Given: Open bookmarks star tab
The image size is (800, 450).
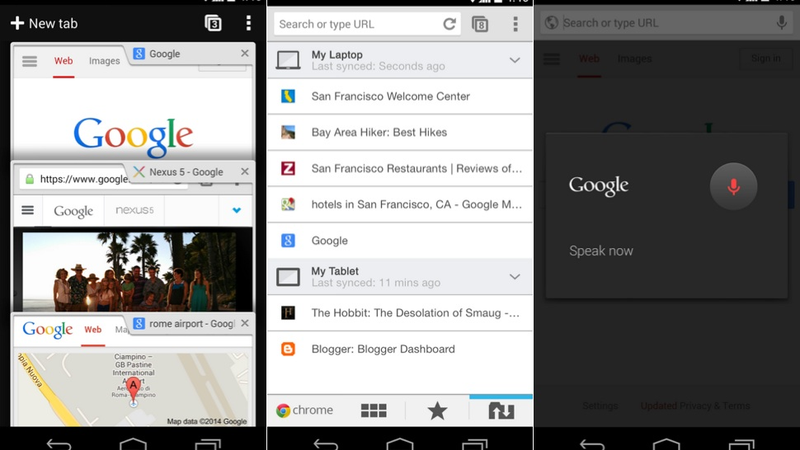Looking at the screenshot, I should [x=437, y=410].
